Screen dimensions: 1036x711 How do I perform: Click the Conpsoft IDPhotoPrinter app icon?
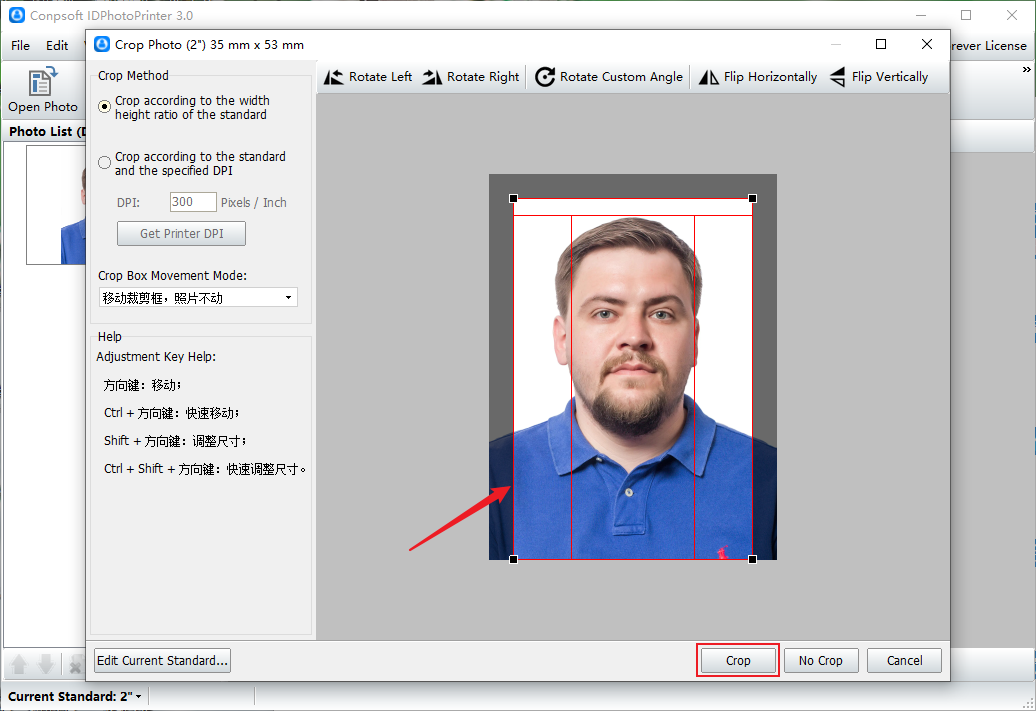tap(17, 15)
